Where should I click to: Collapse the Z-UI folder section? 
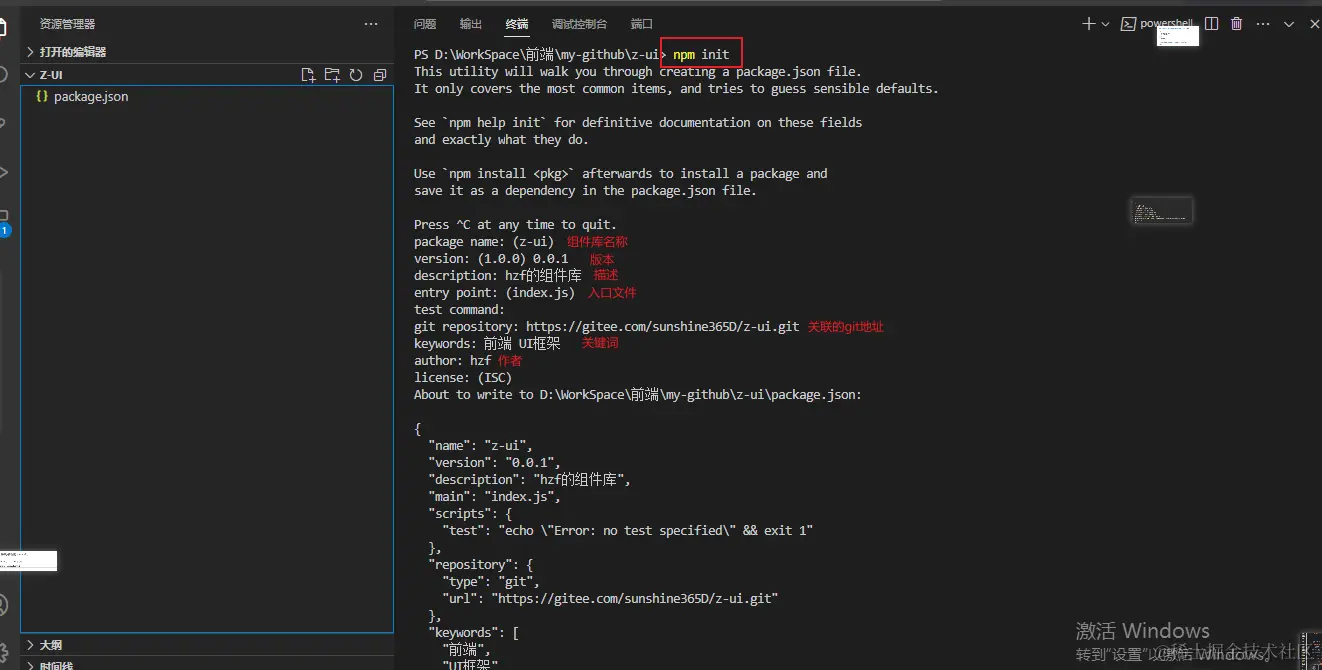coord(52,75)
